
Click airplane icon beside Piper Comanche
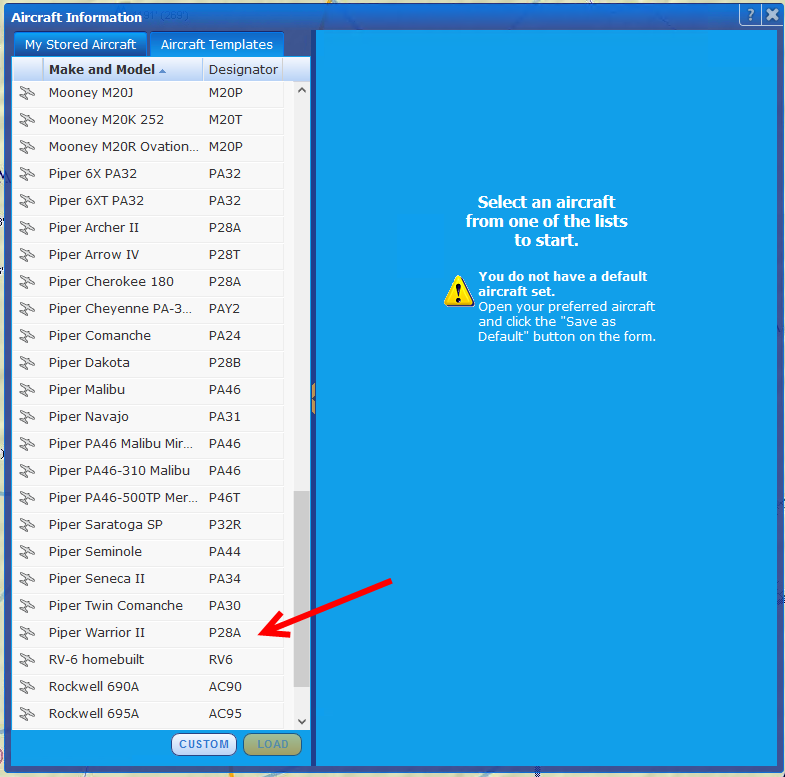click(x=27, y=336)
